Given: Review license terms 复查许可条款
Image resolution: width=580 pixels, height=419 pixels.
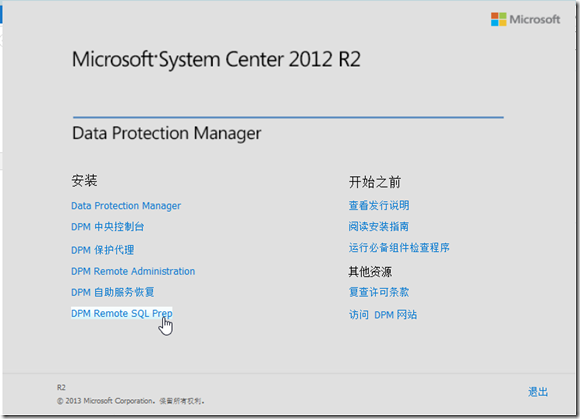Looking at the screenshot, I should (379, 292).
